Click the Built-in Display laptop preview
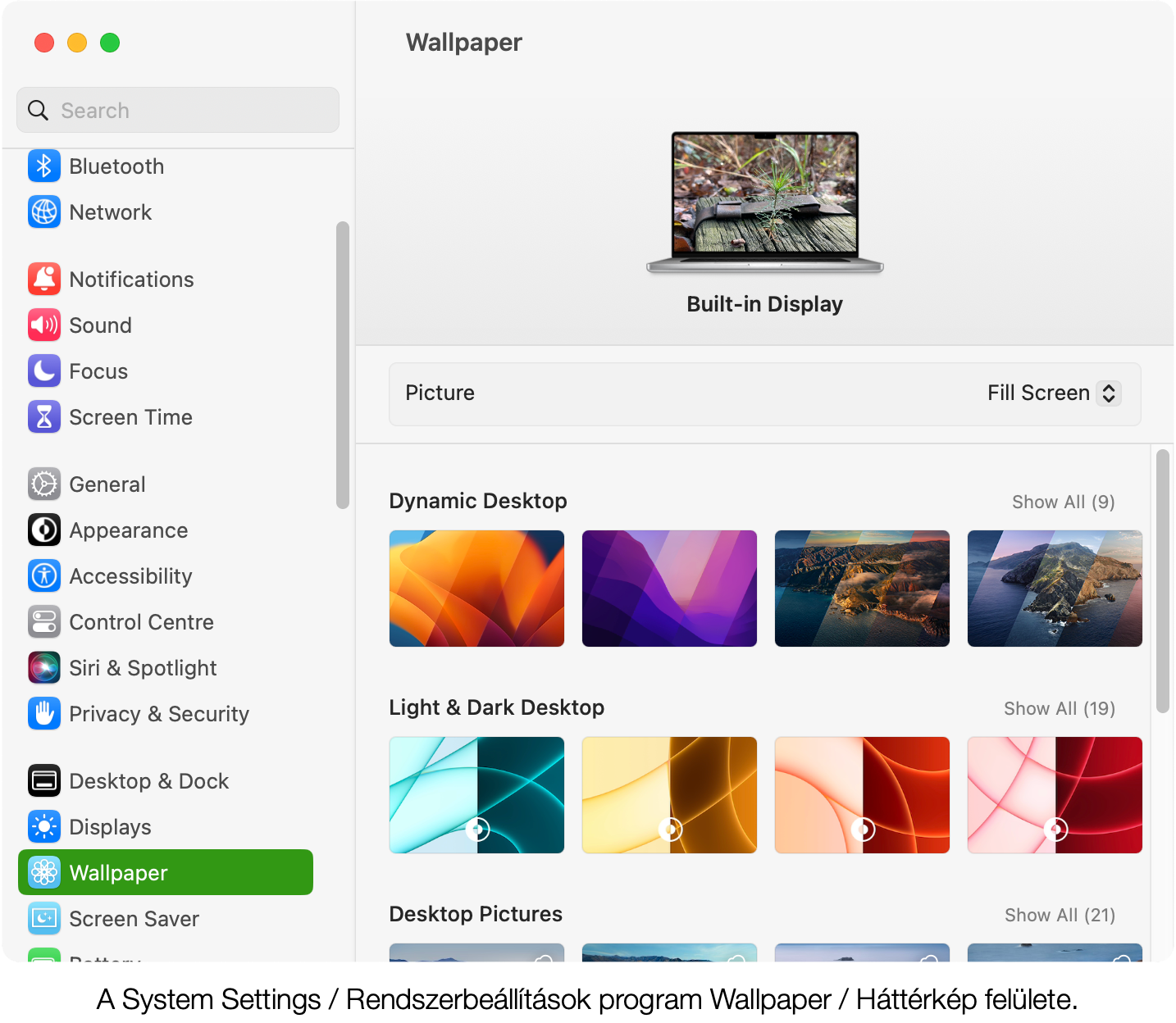This screenshot has height=1023, width=1176. 765,202
